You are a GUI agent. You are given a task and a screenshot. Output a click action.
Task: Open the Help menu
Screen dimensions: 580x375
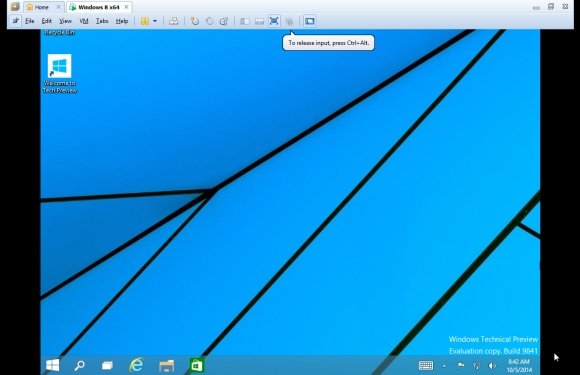click(122, 21)
